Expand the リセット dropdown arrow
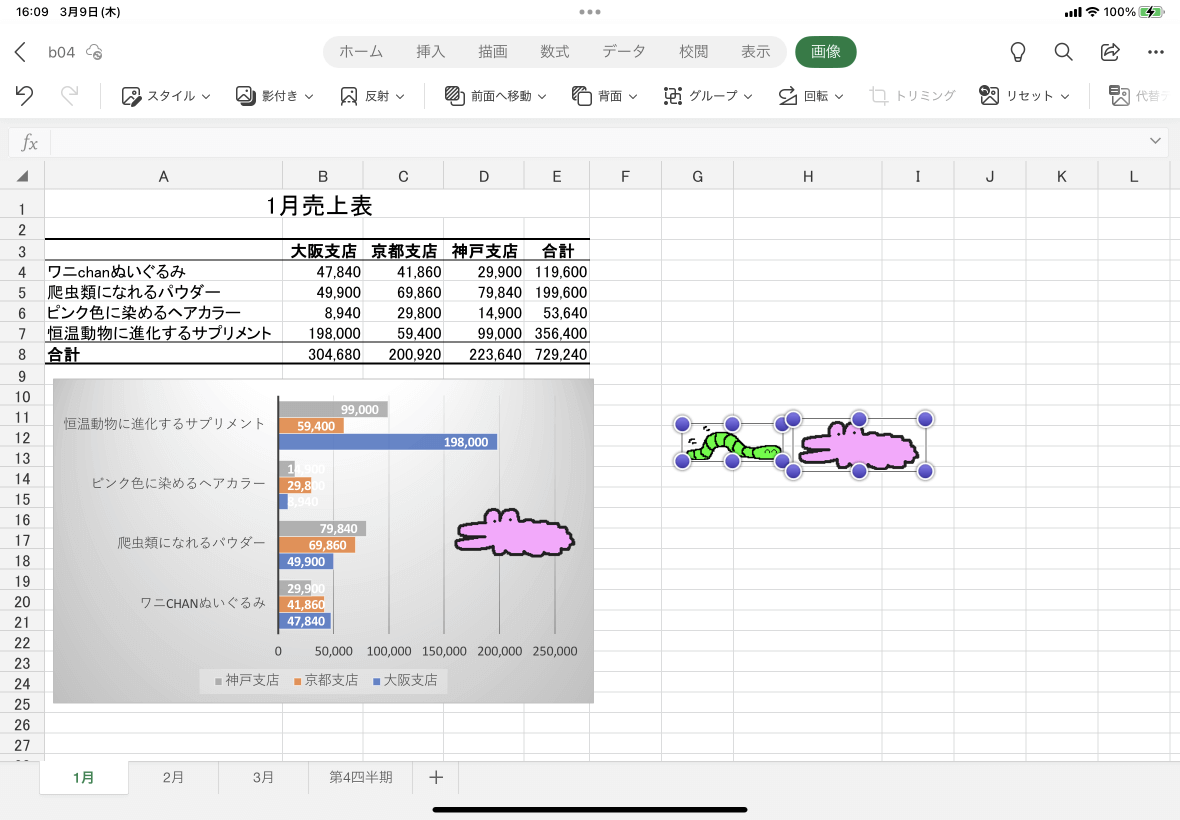 pos(1065,97)
